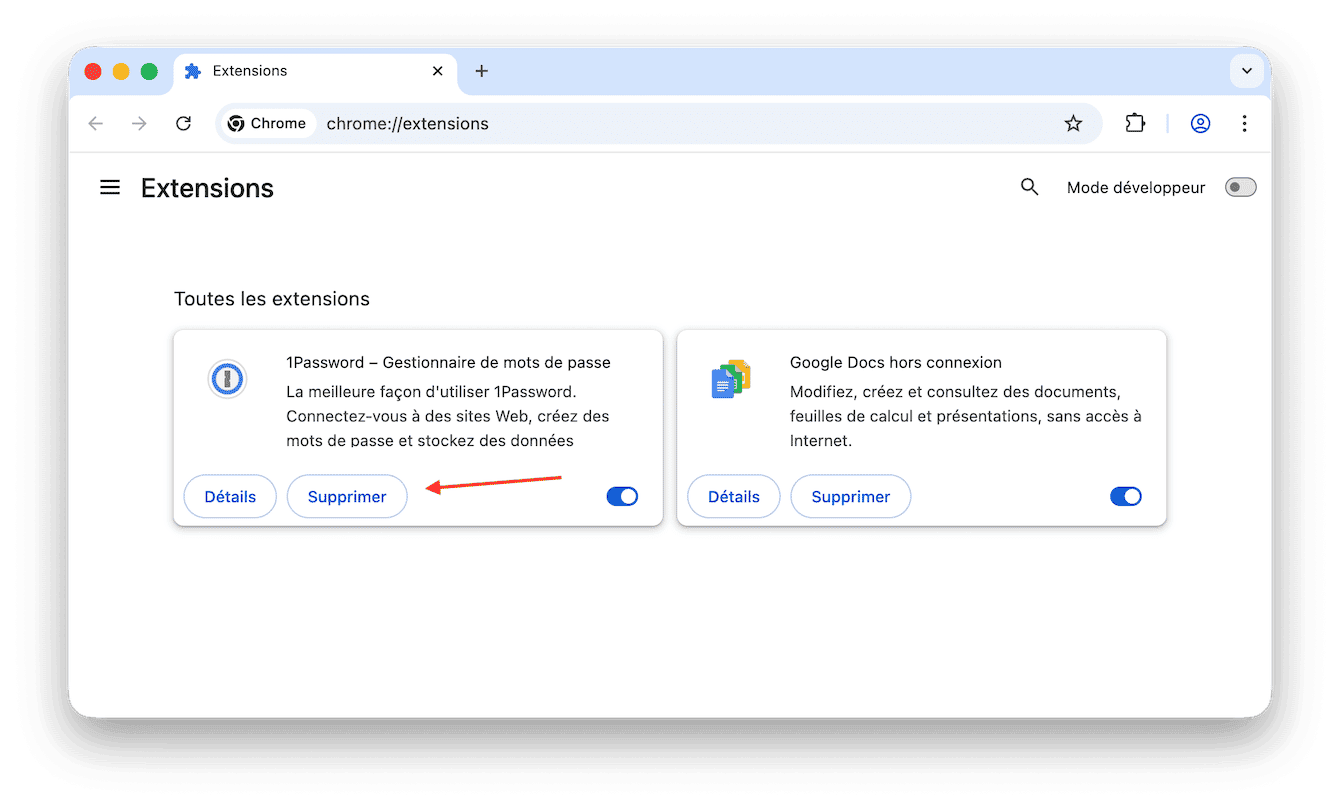Click the 1Password extension icon
This screenshot has width=1340, height=808.
point(227,379)
